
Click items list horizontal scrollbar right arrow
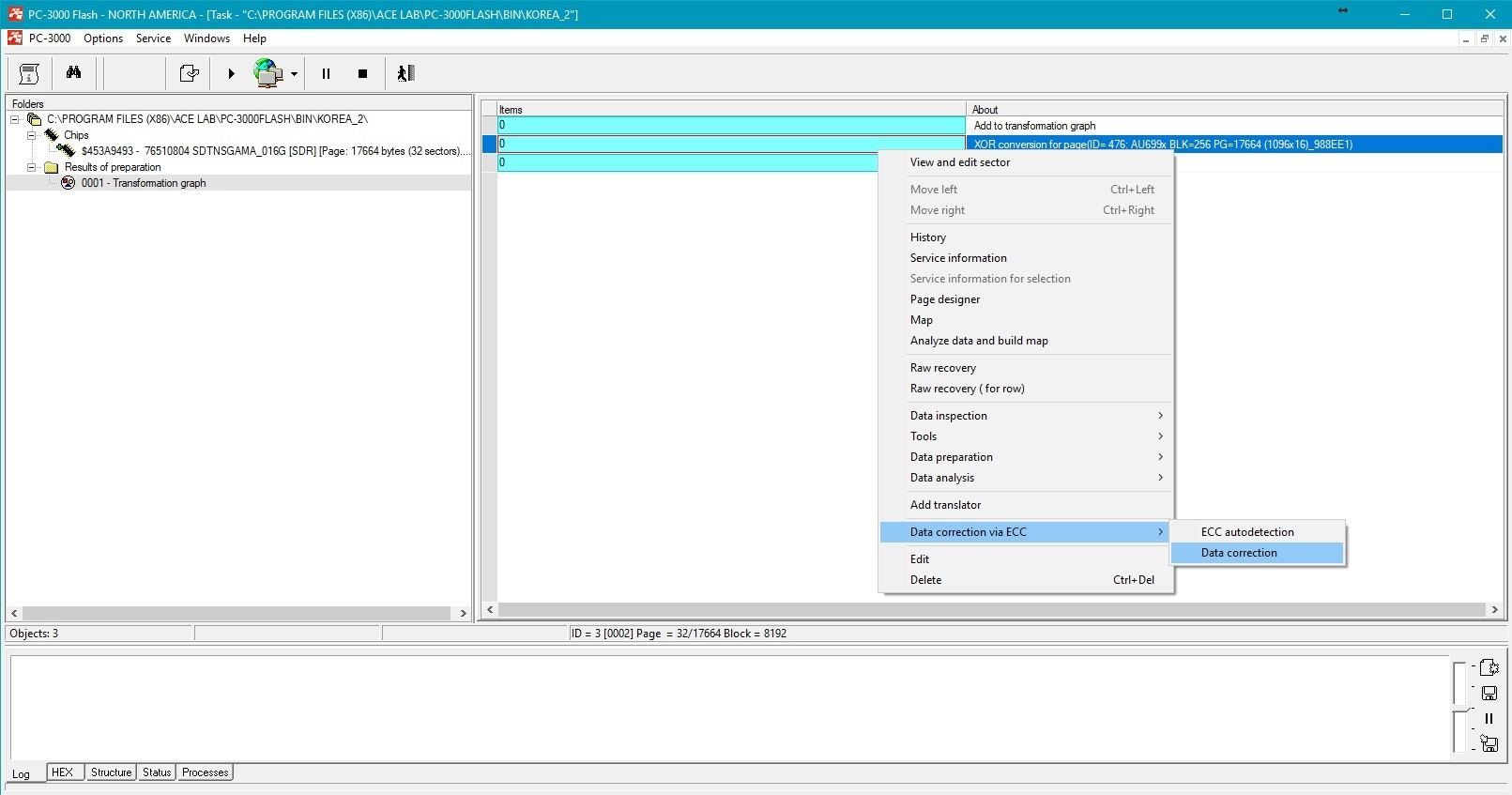tap(1495, 610)
